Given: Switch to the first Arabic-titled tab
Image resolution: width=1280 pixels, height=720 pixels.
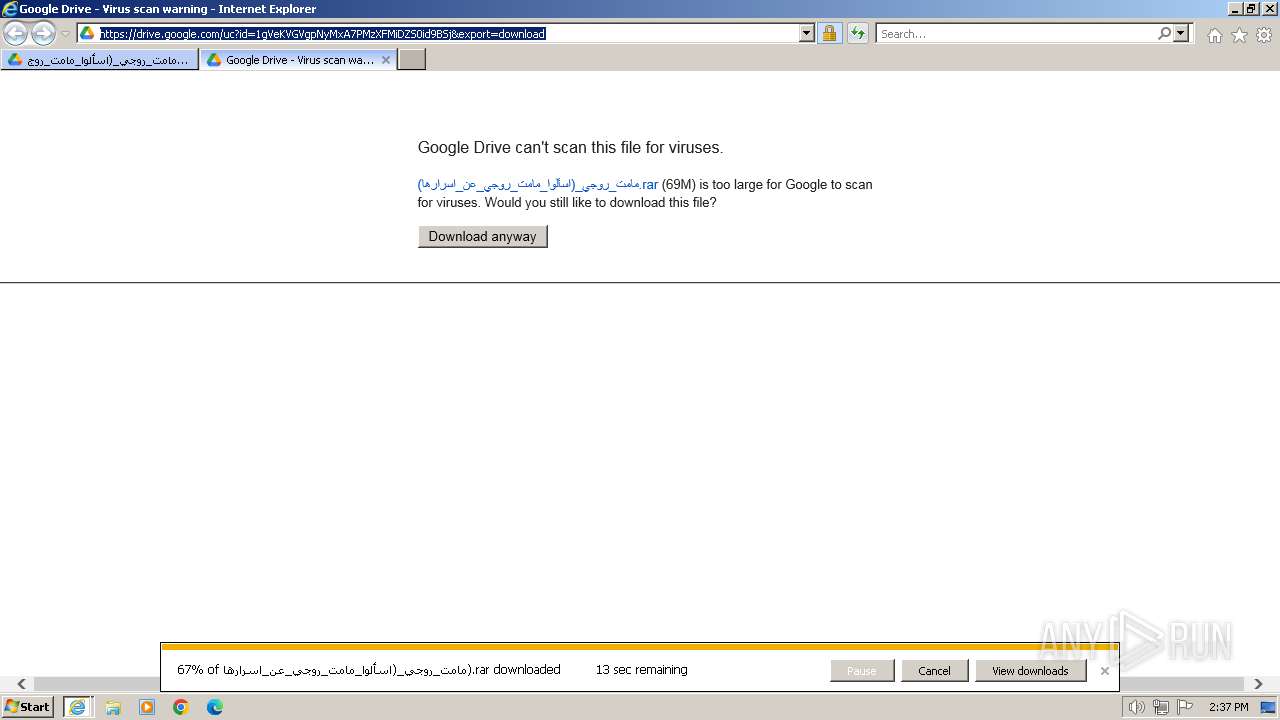Looking at the screenshot, I should tap(99, 60).
